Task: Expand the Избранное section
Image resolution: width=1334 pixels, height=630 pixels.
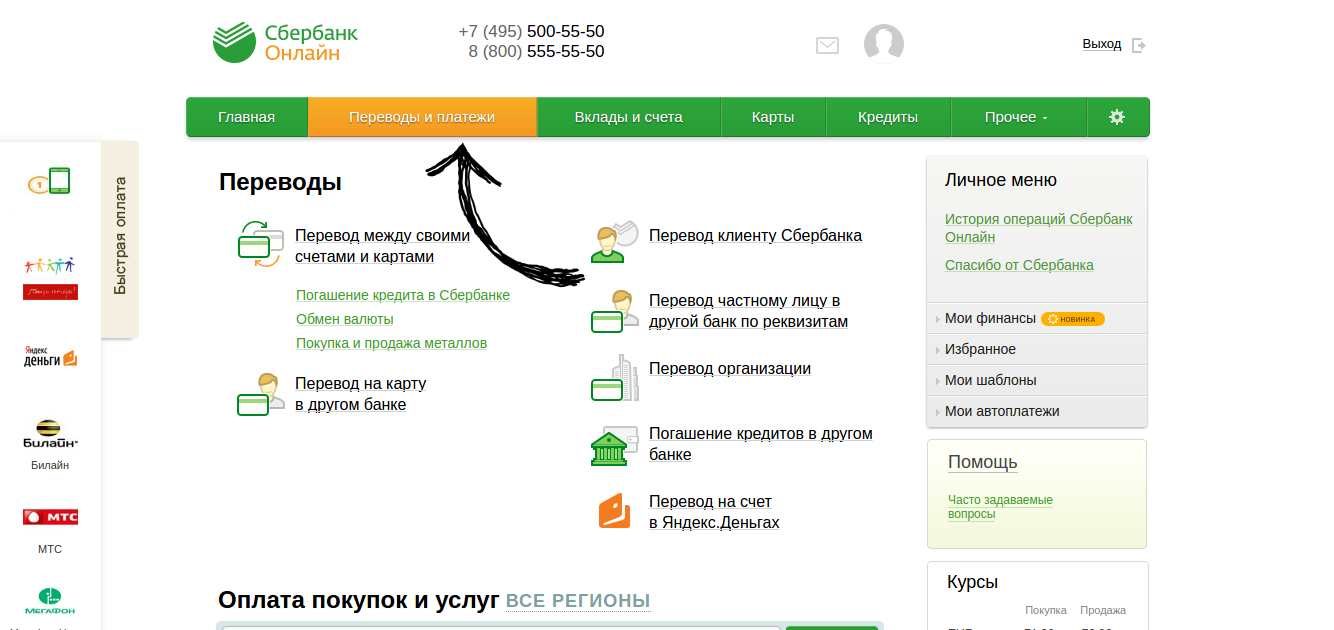Action: (x=1037, y=349)
